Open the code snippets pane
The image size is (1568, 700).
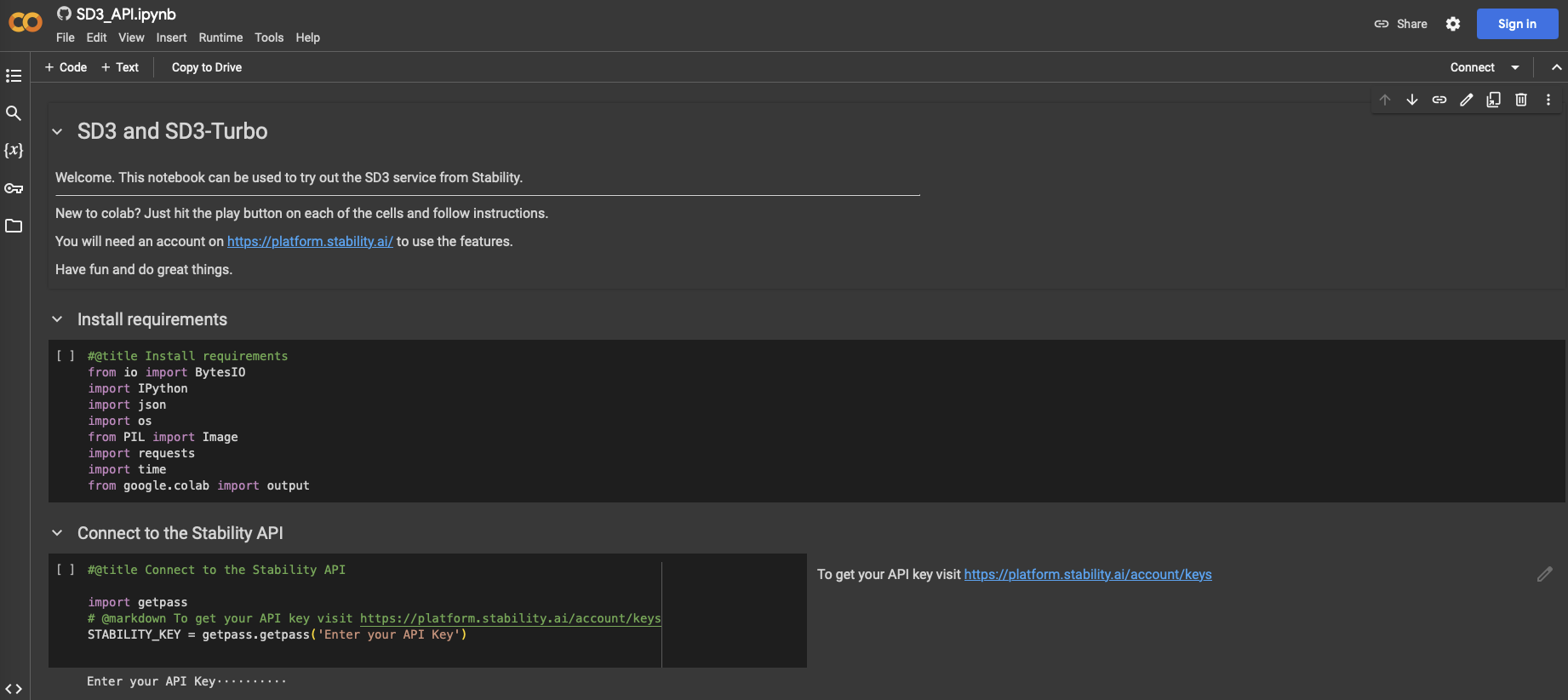(x=14, y=689)
